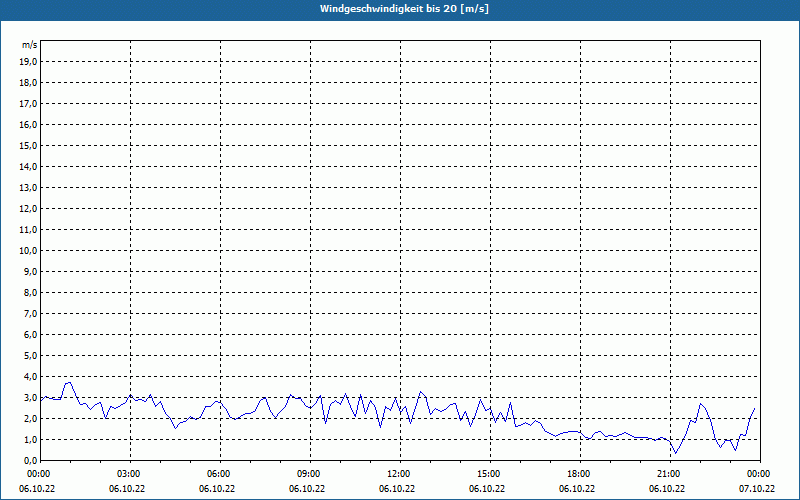Click the 7,0 y-axis label
This screenshot has height=500, width=800.
pos(32,314)
